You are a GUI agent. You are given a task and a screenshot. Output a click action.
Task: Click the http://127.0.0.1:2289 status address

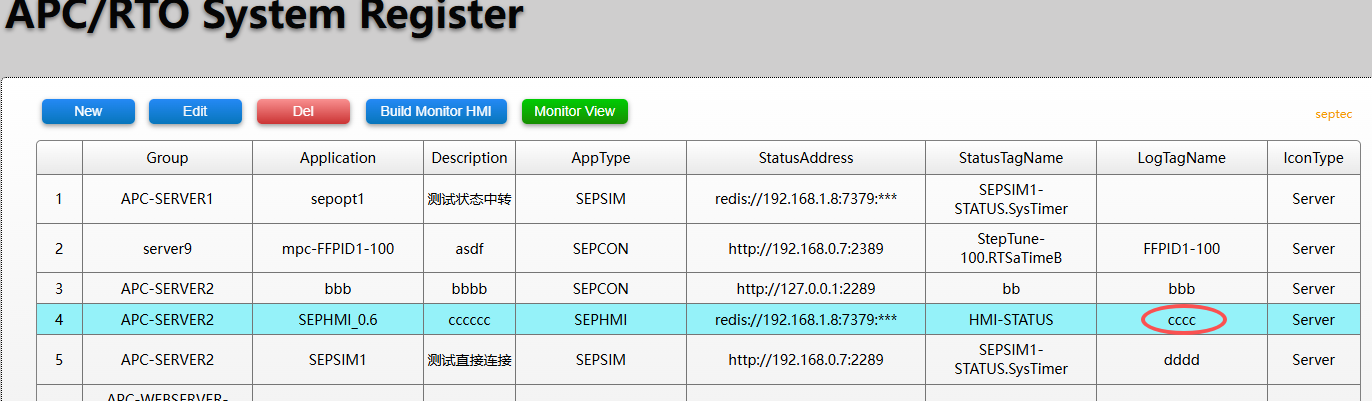[806, 289]
